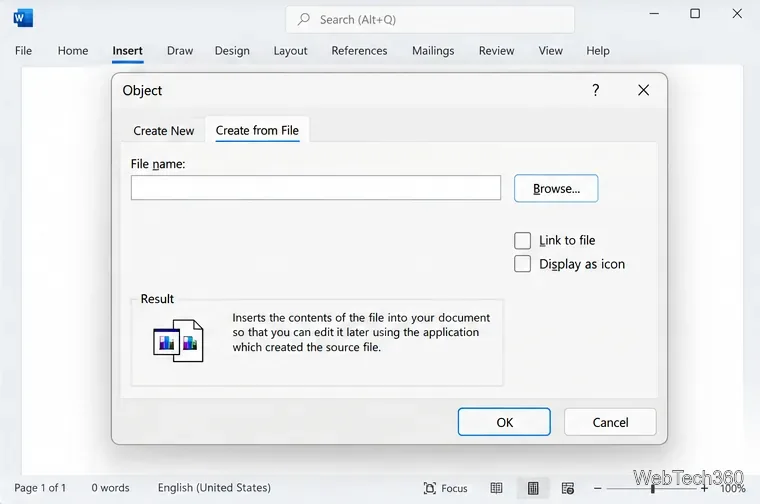The image size is (760, 504).
Task: Open the References tab
Action: 359,50
